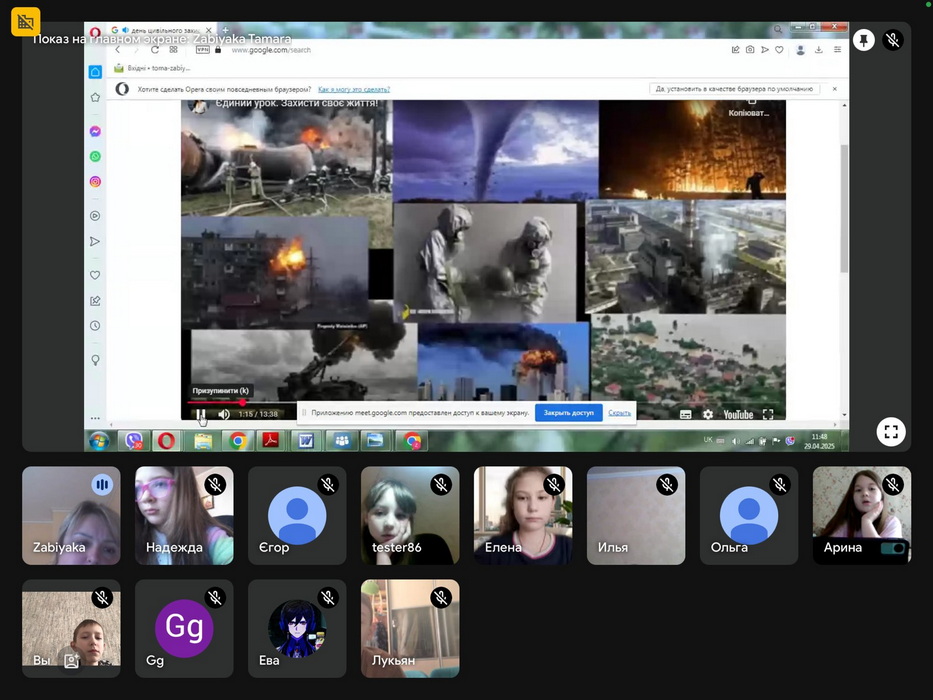This screenshot has width=933, height=700.
Task: Click muted microphone icon on Надежда's tile
Action: (x=215, y=485)
